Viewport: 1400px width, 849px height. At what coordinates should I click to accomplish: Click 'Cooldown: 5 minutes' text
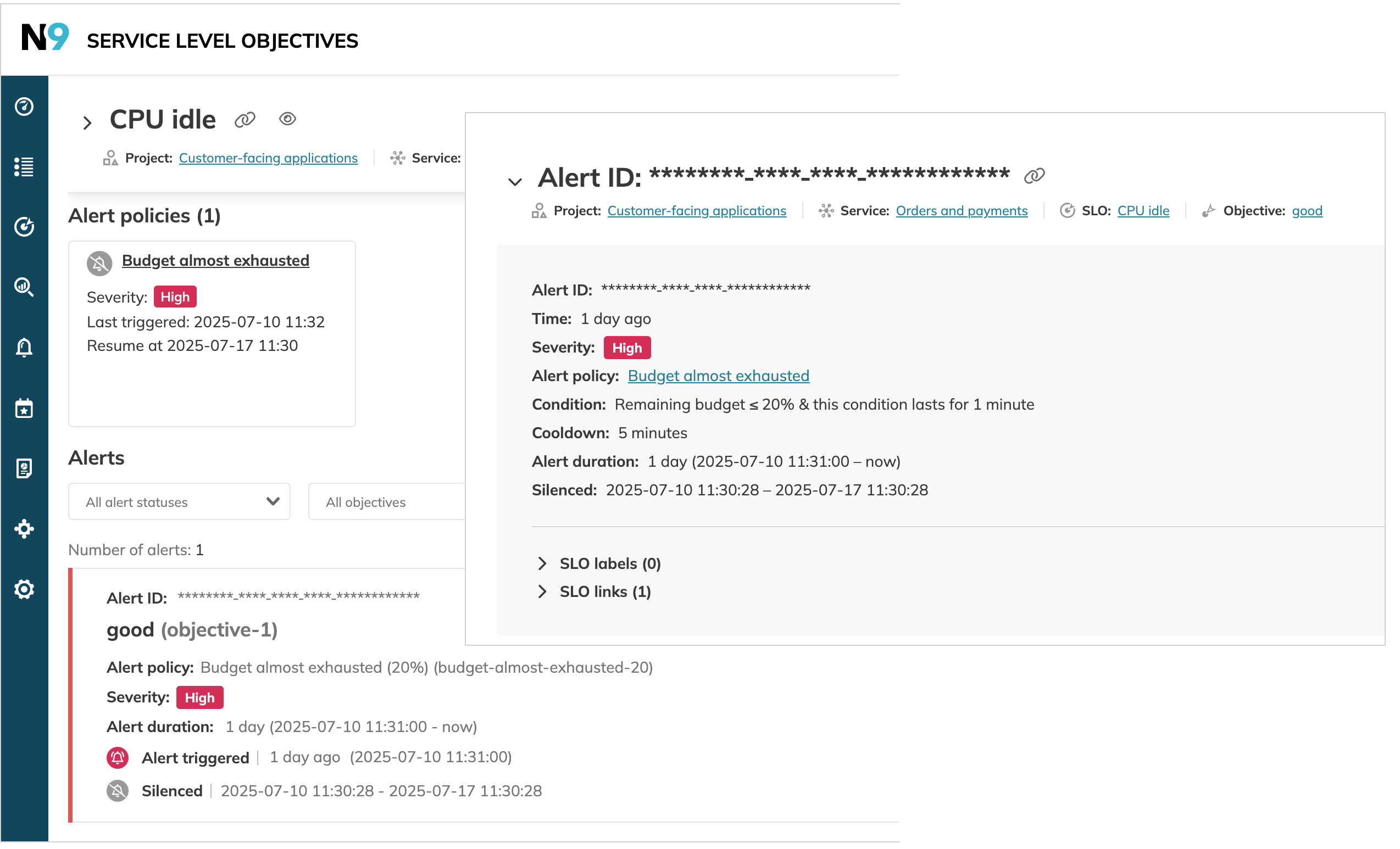(x=609, y=433)
